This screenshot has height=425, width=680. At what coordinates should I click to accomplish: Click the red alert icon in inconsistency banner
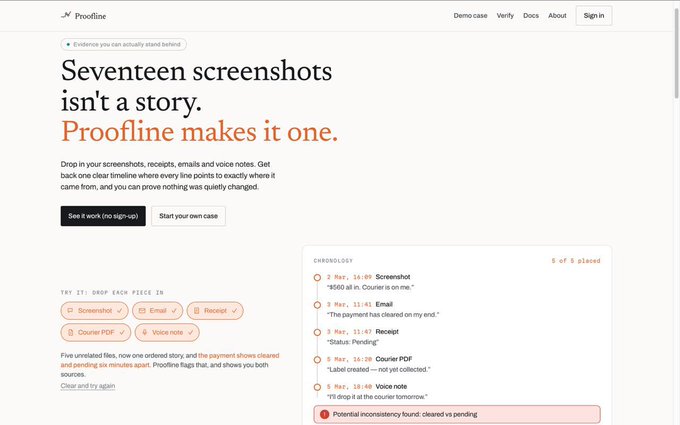tap(324, 414)
